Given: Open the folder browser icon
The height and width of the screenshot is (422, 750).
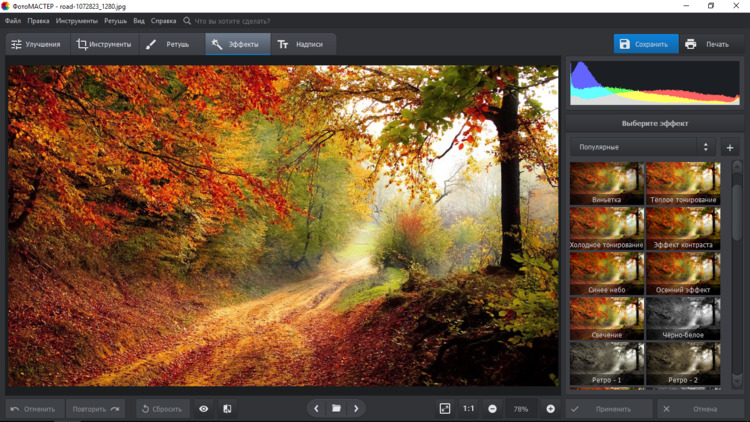Looking at the screenshot, I should 336,409.
